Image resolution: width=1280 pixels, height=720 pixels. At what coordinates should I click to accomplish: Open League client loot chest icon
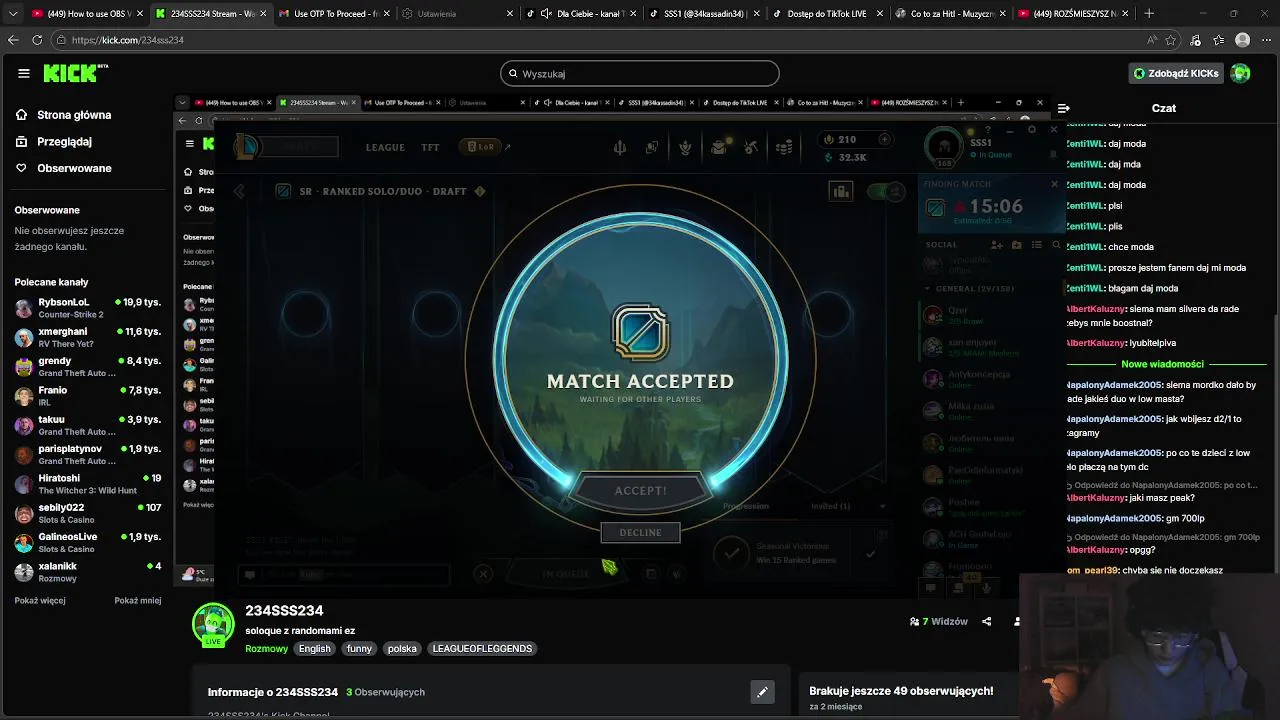coord(718,148)
